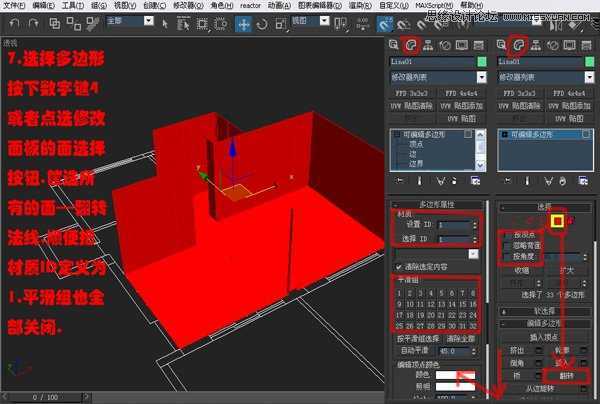Click the Use Pivot Point Center icon
The height and width of the screenshot is (404, 600).
pos(340,24)
